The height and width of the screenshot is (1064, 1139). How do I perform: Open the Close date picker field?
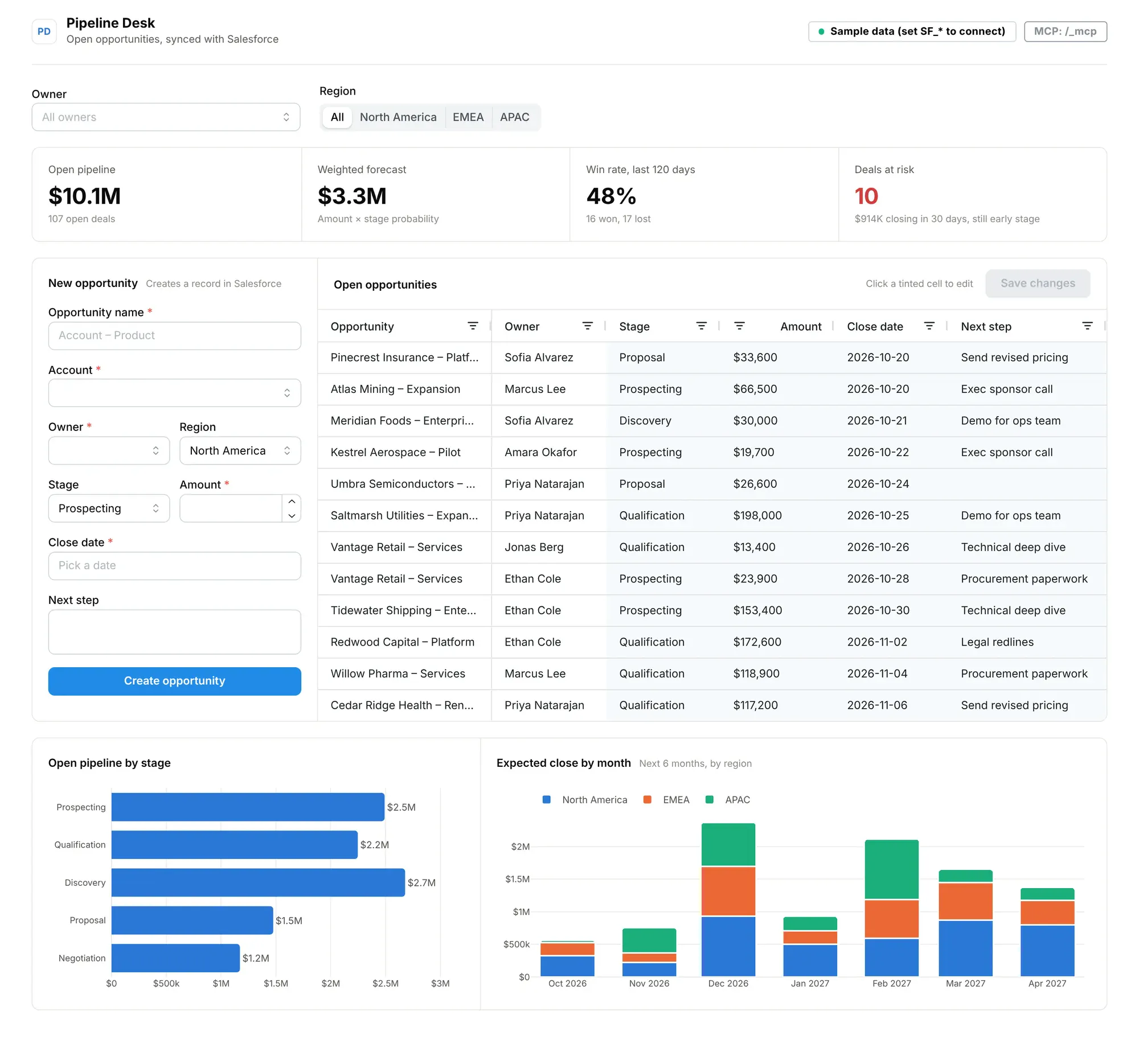click(x=174, y=566)
